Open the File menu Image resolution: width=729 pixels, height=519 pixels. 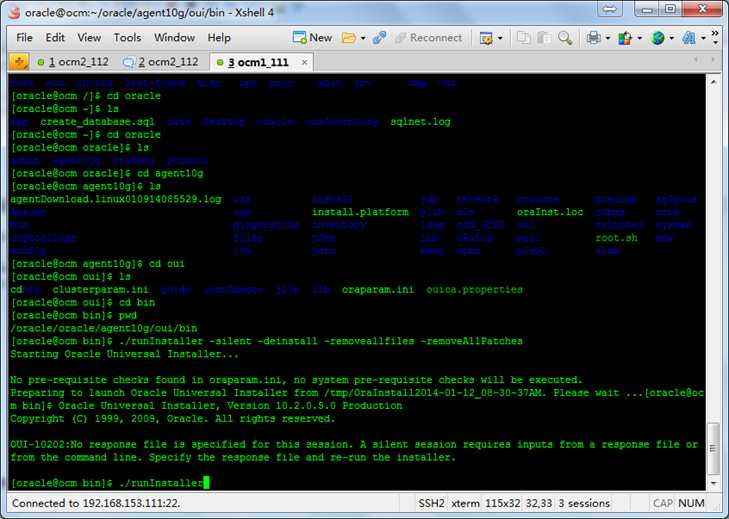(x=24, y=38)
